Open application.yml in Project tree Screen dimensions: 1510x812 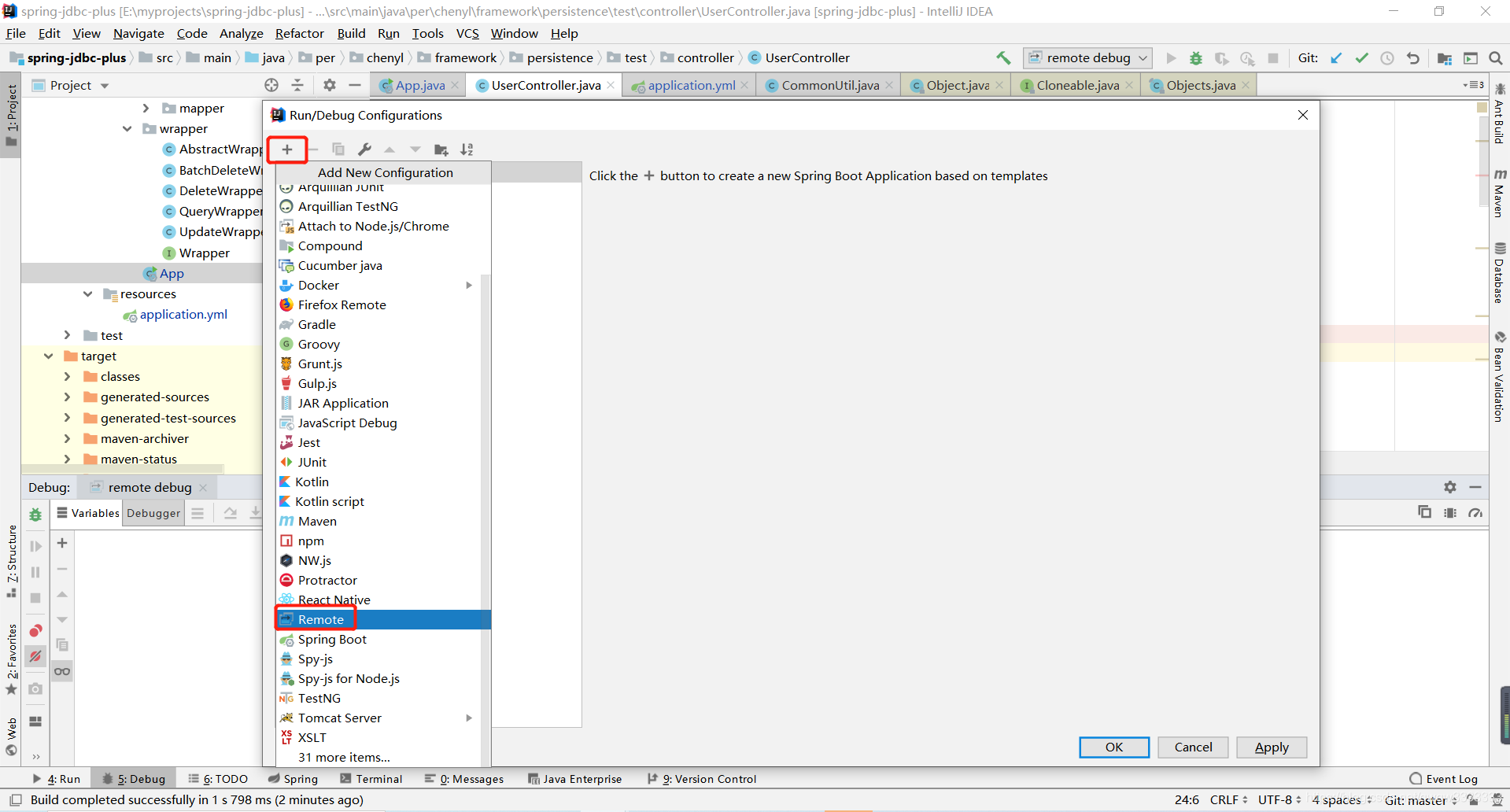183,315
